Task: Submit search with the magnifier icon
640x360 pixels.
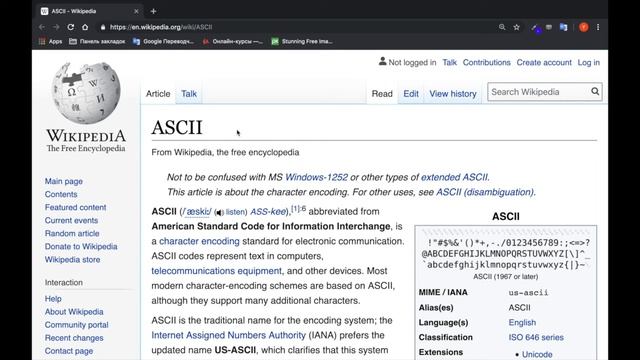Action: (x=595, y=91)
